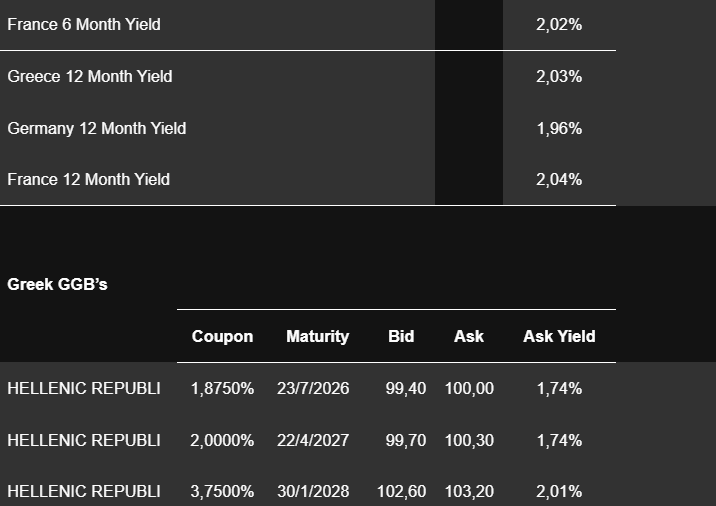Select the Greece 12 Month Yield row label
Image resolution: width=716 pixels, height=506 pixels.
point(90,76)
